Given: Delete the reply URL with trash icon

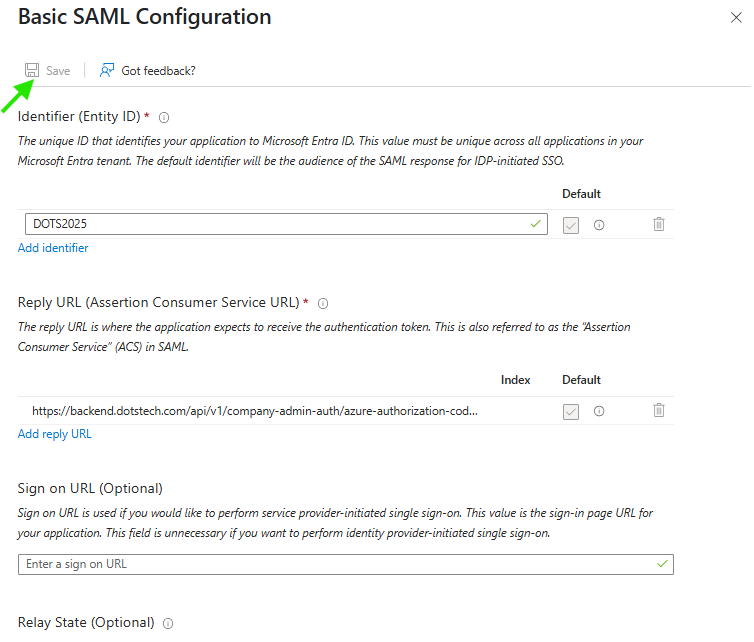Looking at the screenshot, I should [x=659, y=410].
